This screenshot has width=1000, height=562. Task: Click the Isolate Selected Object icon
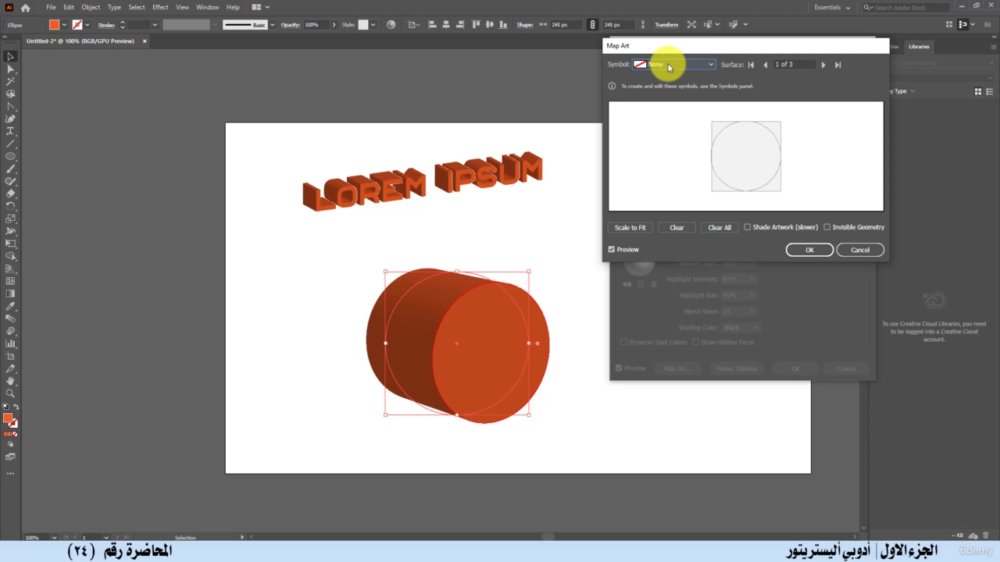tap(691, 25)
